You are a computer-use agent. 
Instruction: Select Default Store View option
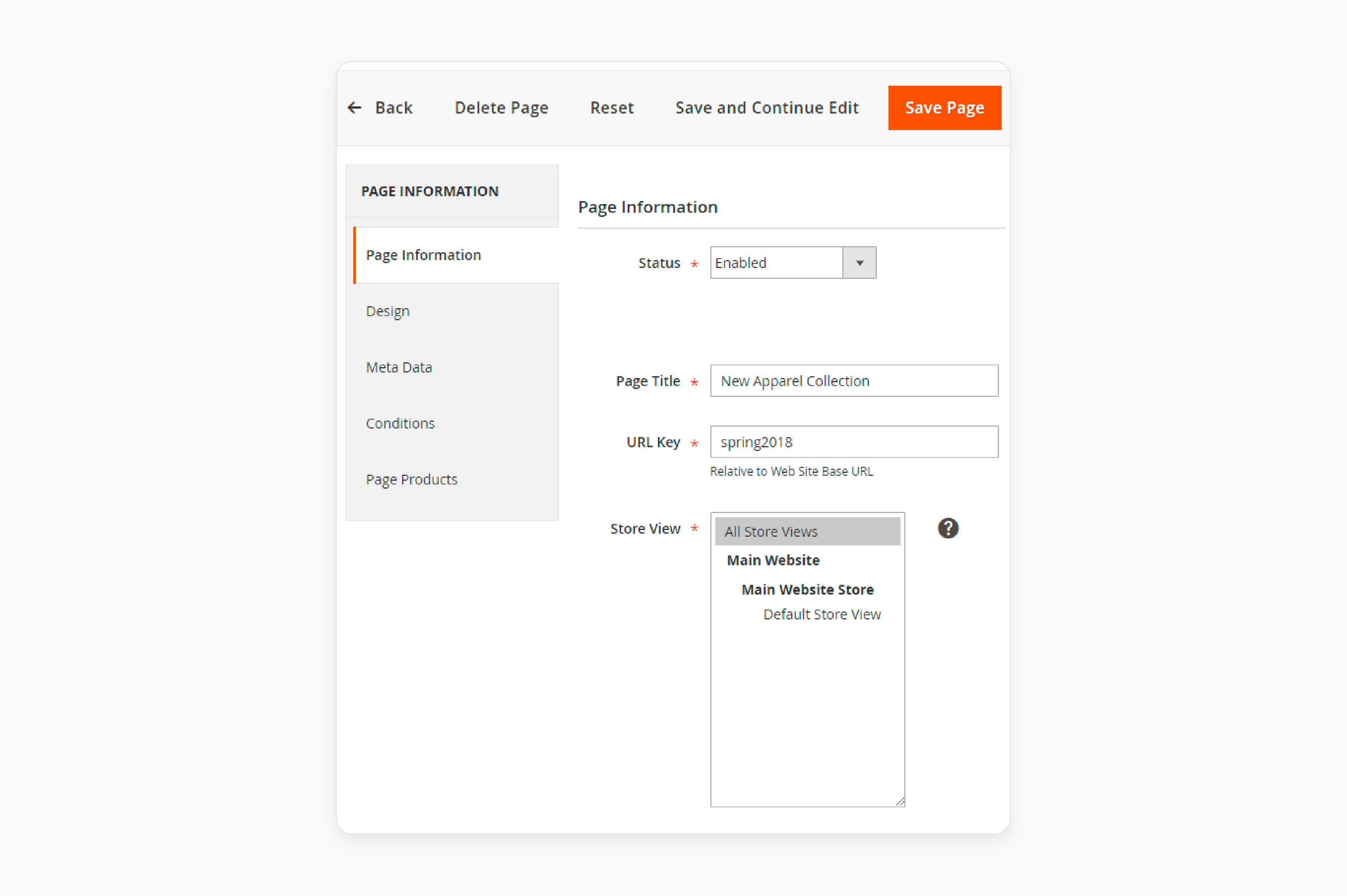tap(822, 614)
